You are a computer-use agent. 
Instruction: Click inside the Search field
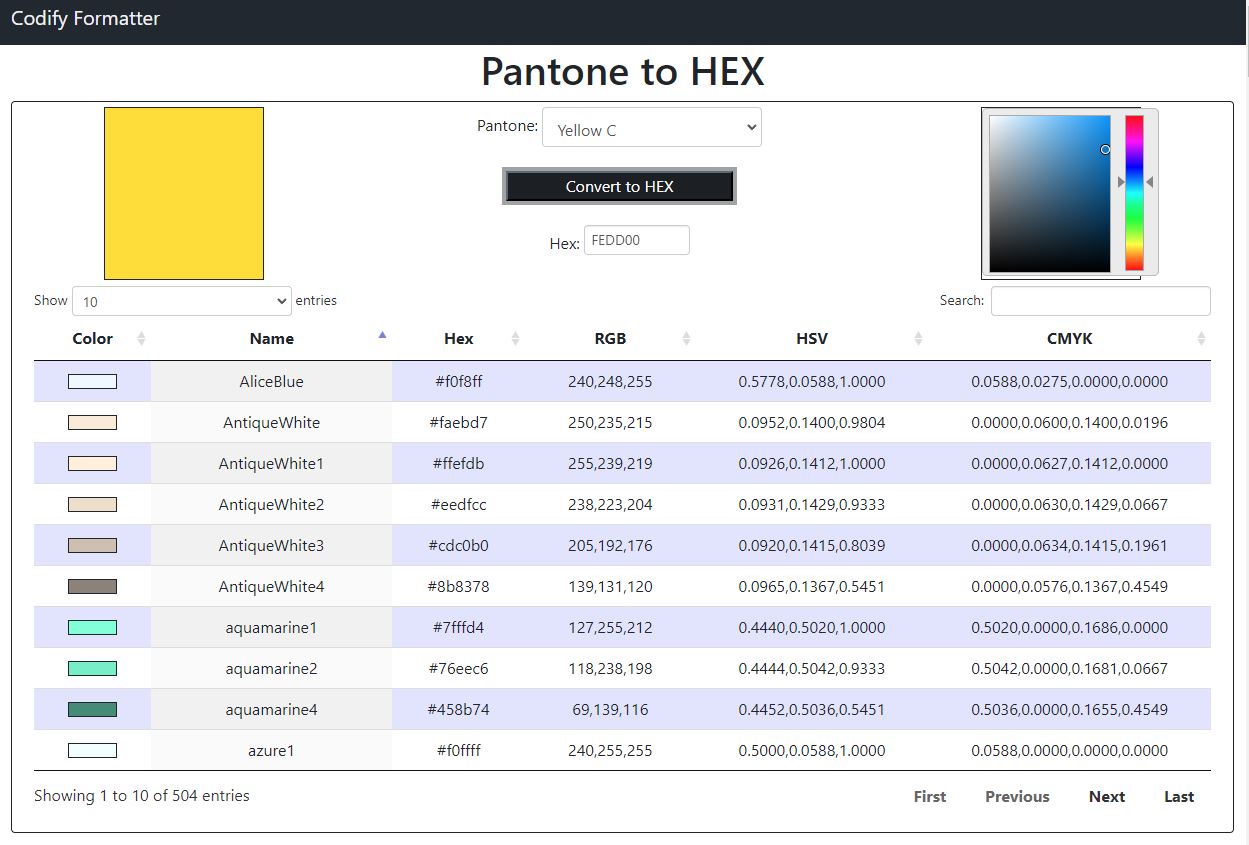(x=1100, y=300)
